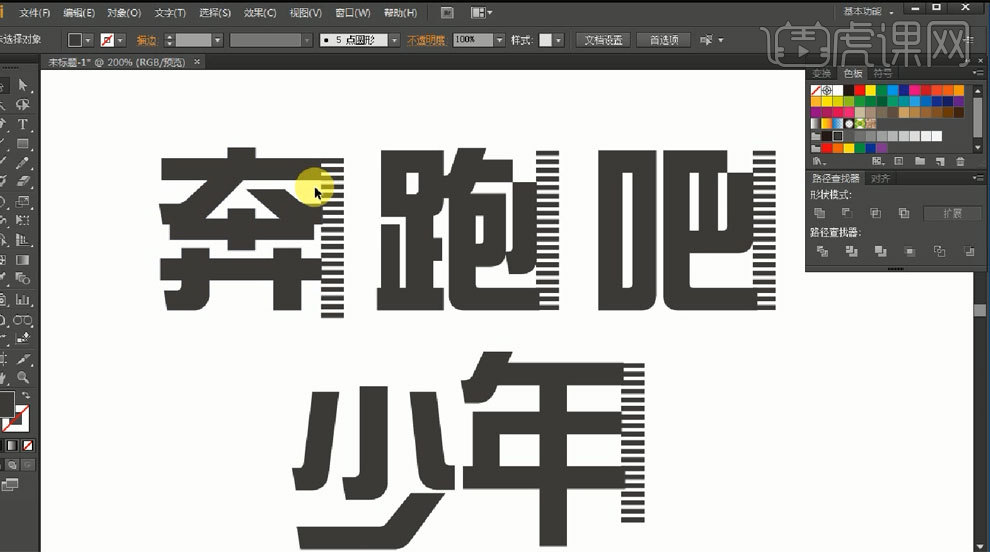Open the 文件(F) menu
Screen dimensions: 990x552
[35, 13]
